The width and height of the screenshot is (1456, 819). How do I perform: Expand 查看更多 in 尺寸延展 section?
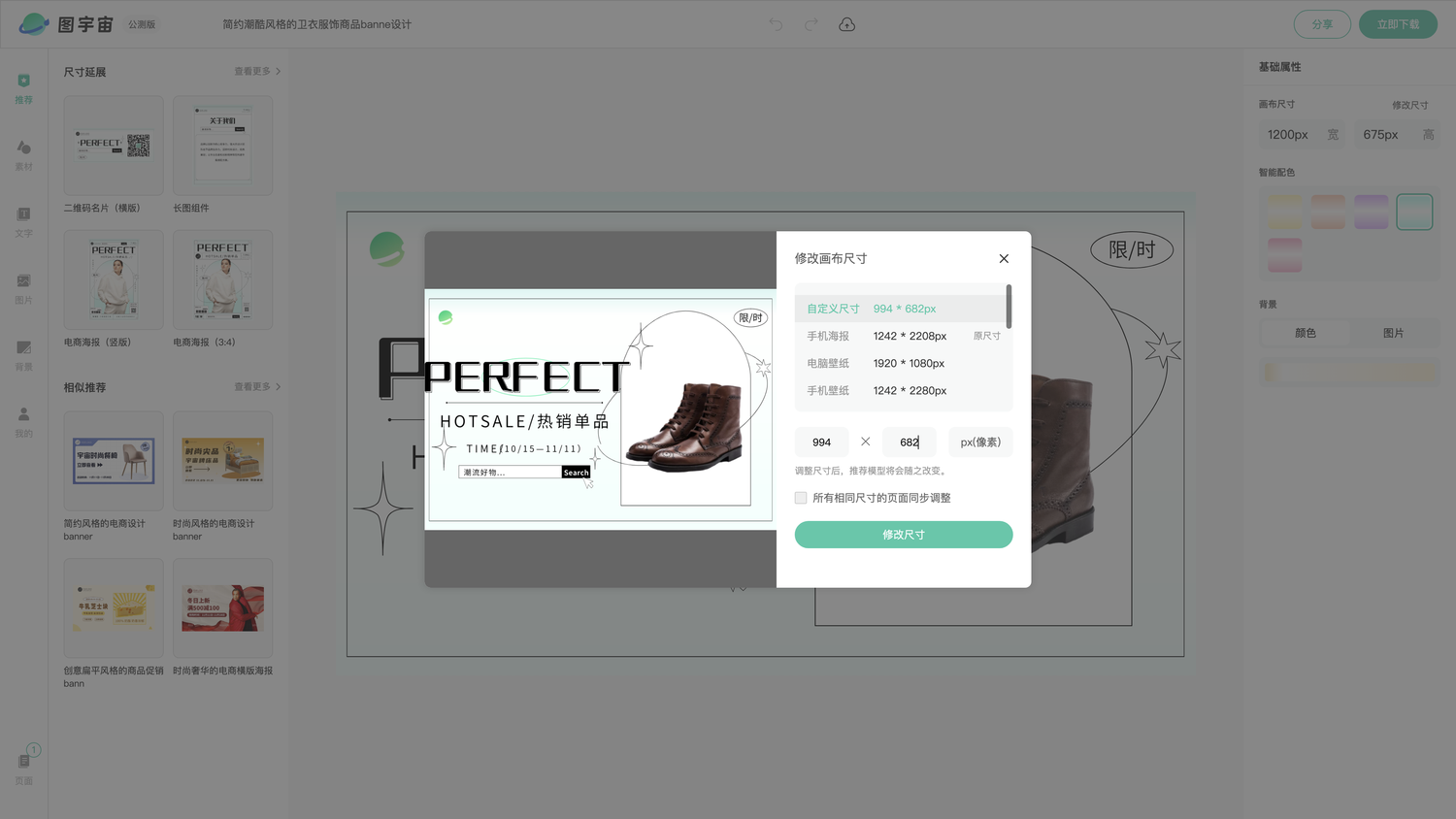click(x=257, y=72)
